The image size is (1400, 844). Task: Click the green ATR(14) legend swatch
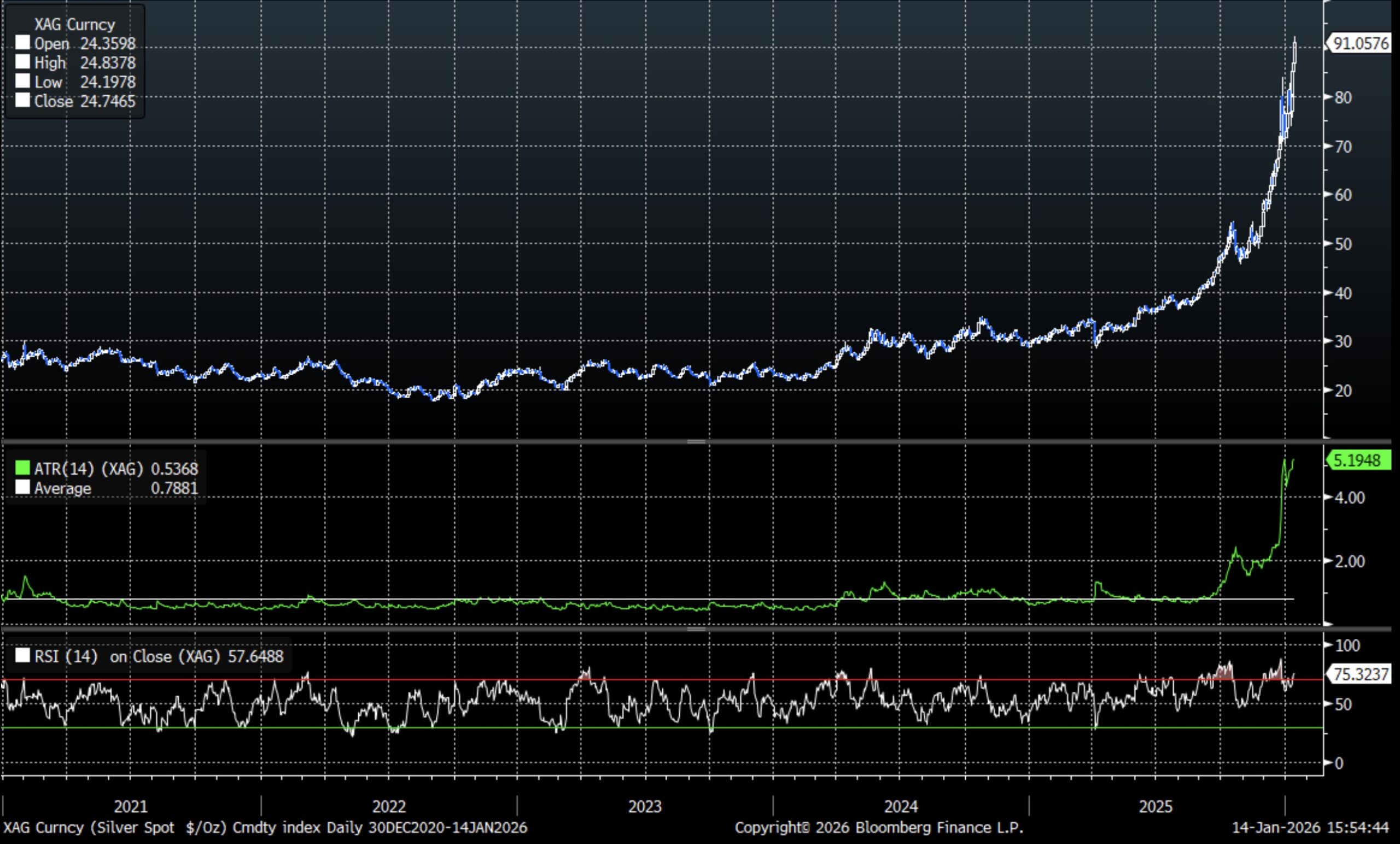(x=22, y=468)
